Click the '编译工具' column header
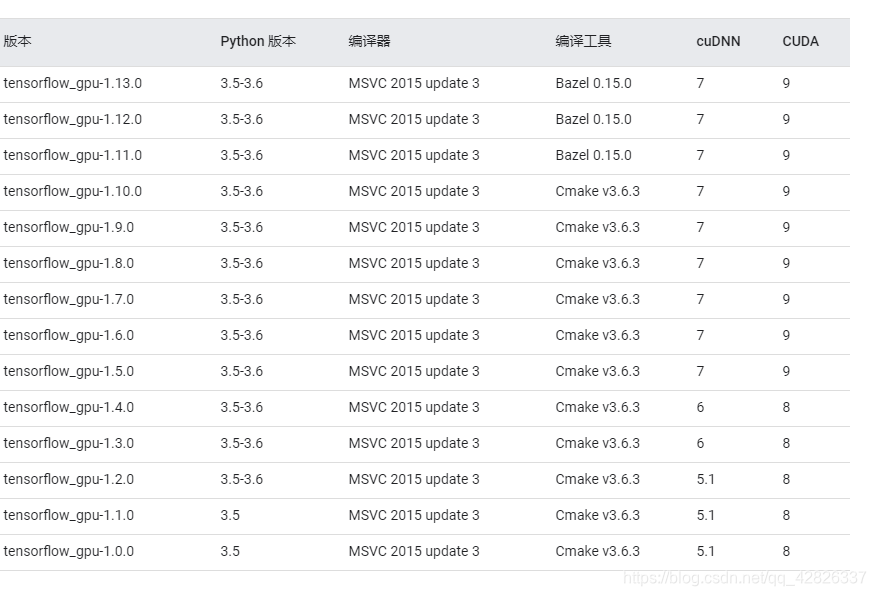The height and width of the screenshot is (596, 876). [x=583, y=41]
